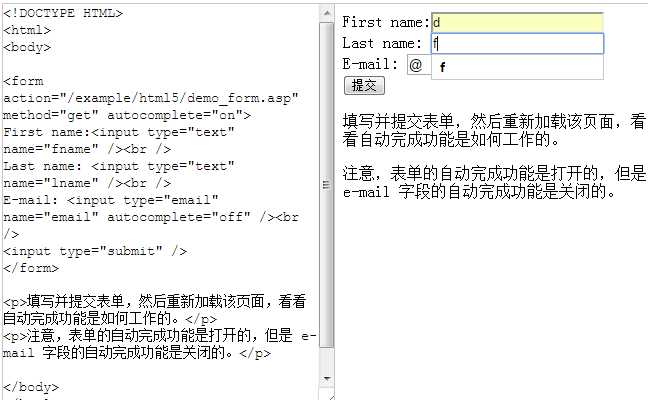The width and height of the screenshot is (648, 400).
Task: Click code line 'name="email" autocomplete="off" /><br'
Action: click(151, 217)
